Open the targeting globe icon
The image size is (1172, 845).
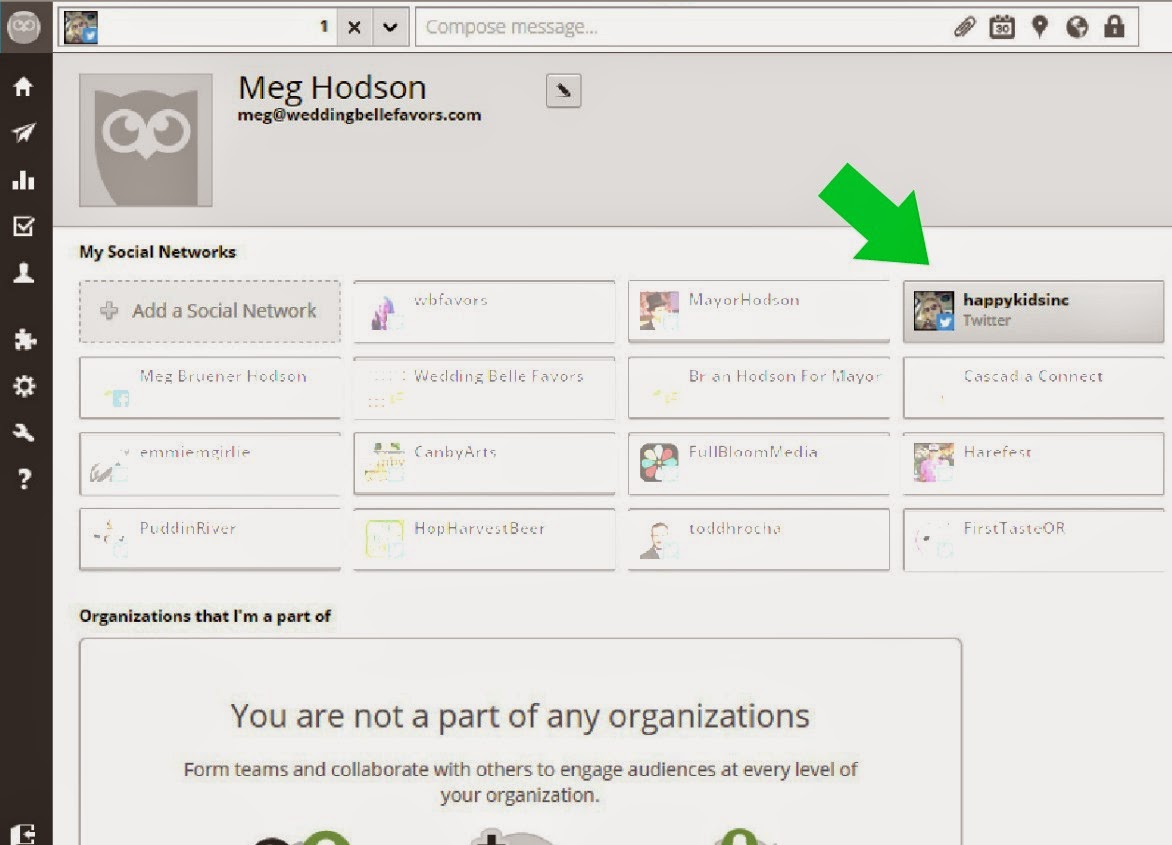pyautogui.click(x=1076, y=27)
